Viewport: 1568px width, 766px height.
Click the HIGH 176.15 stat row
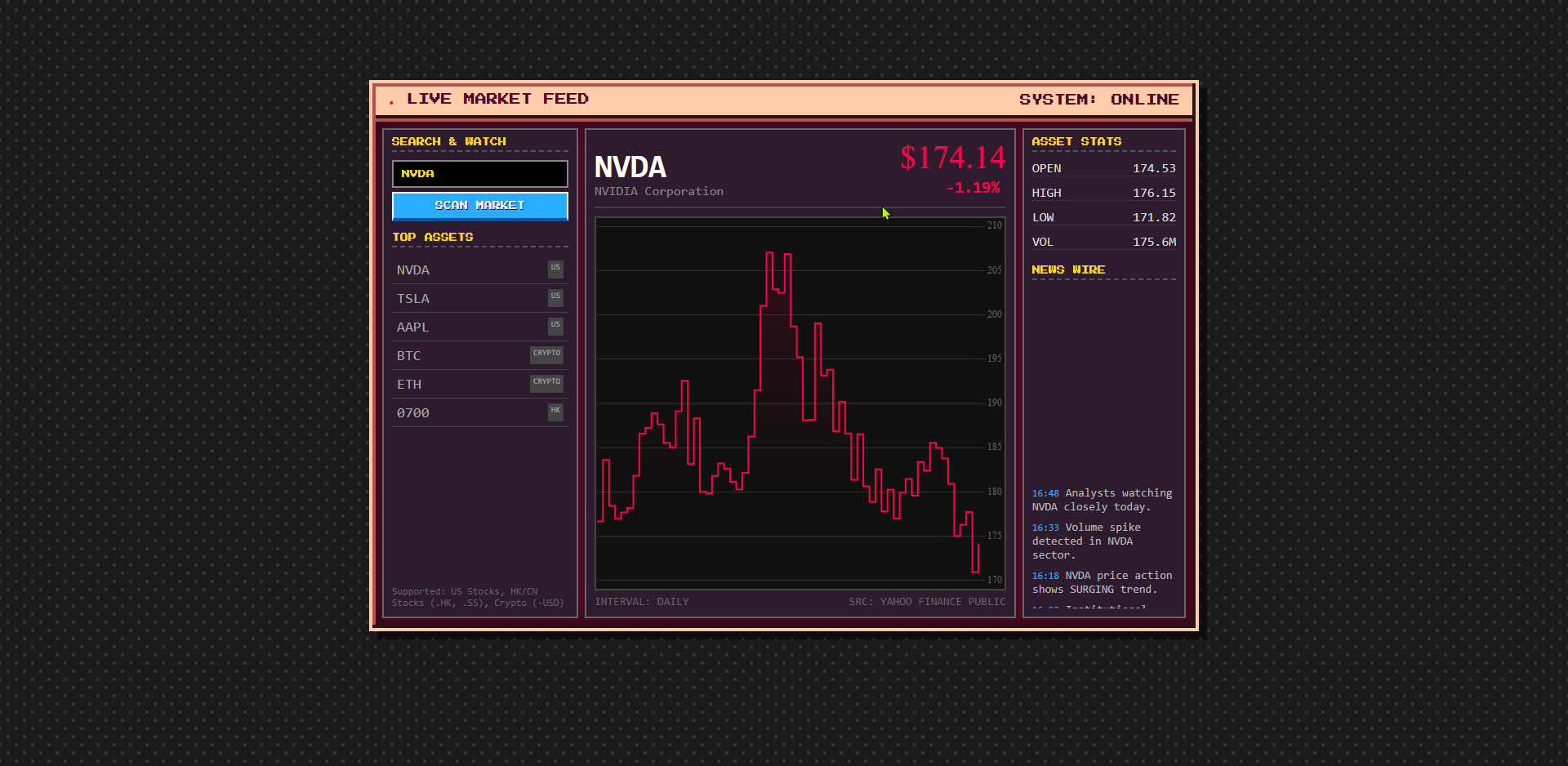1104,193
